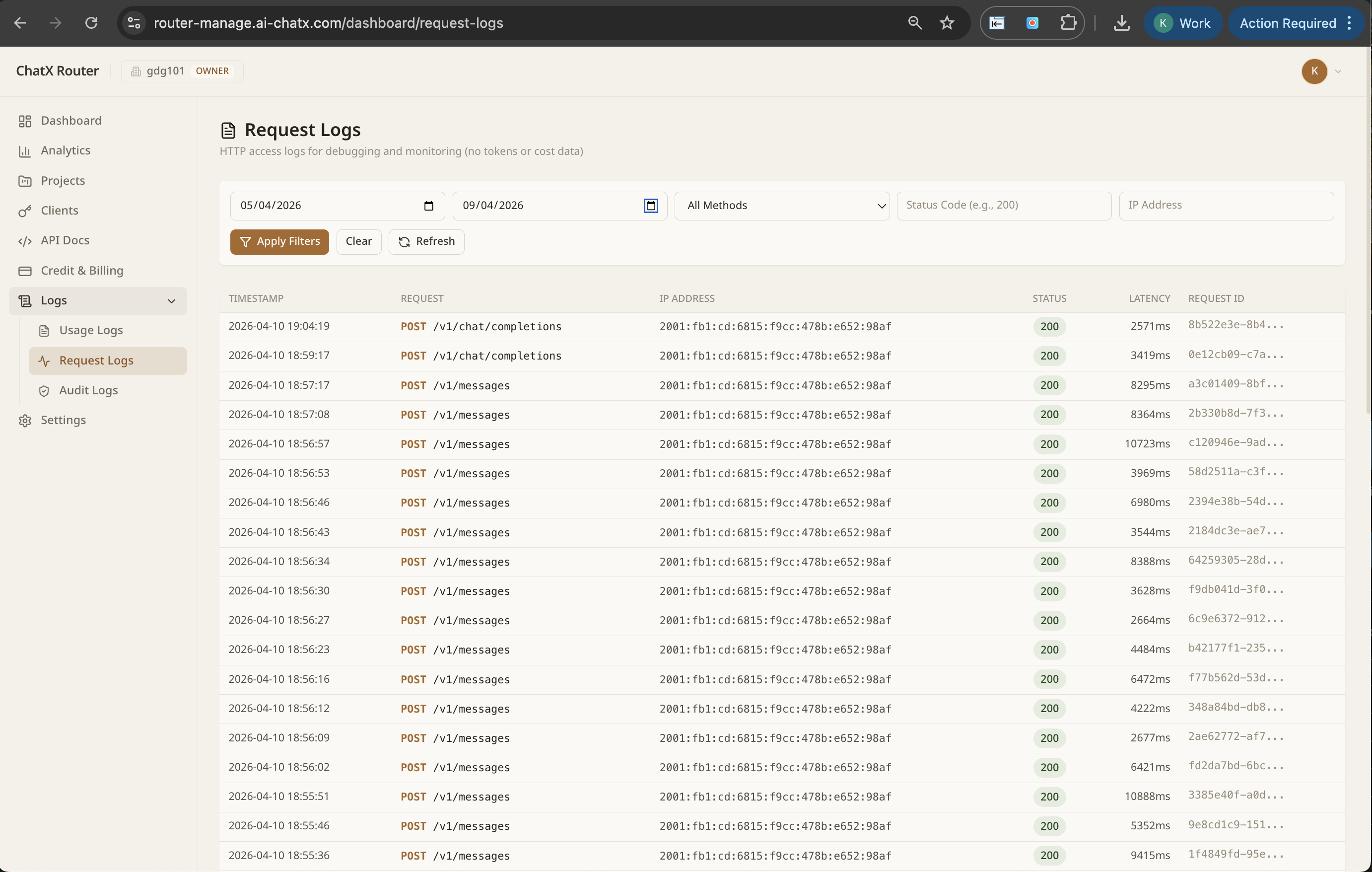This screenshot has width=1372, height=872.
Task: Click the Logs sidebar icon
Action: coord(25,300)
